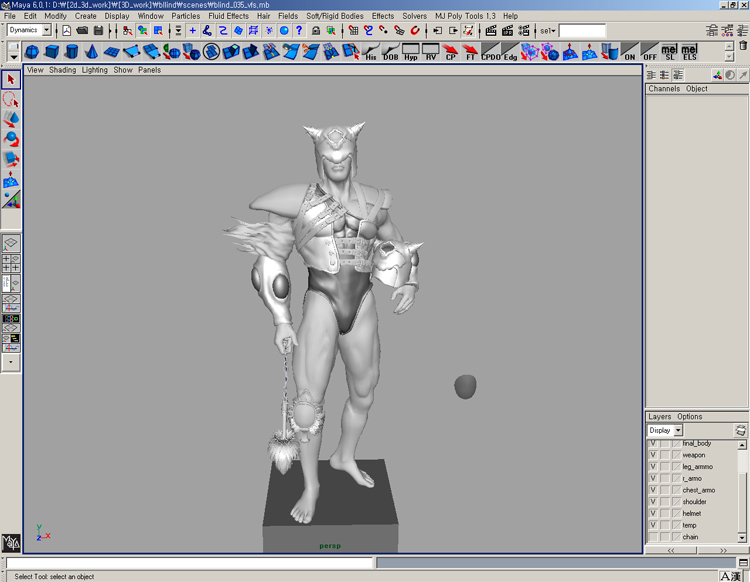
Task: Toggle visibility of the weapon layer
Action: click(653, 455)
